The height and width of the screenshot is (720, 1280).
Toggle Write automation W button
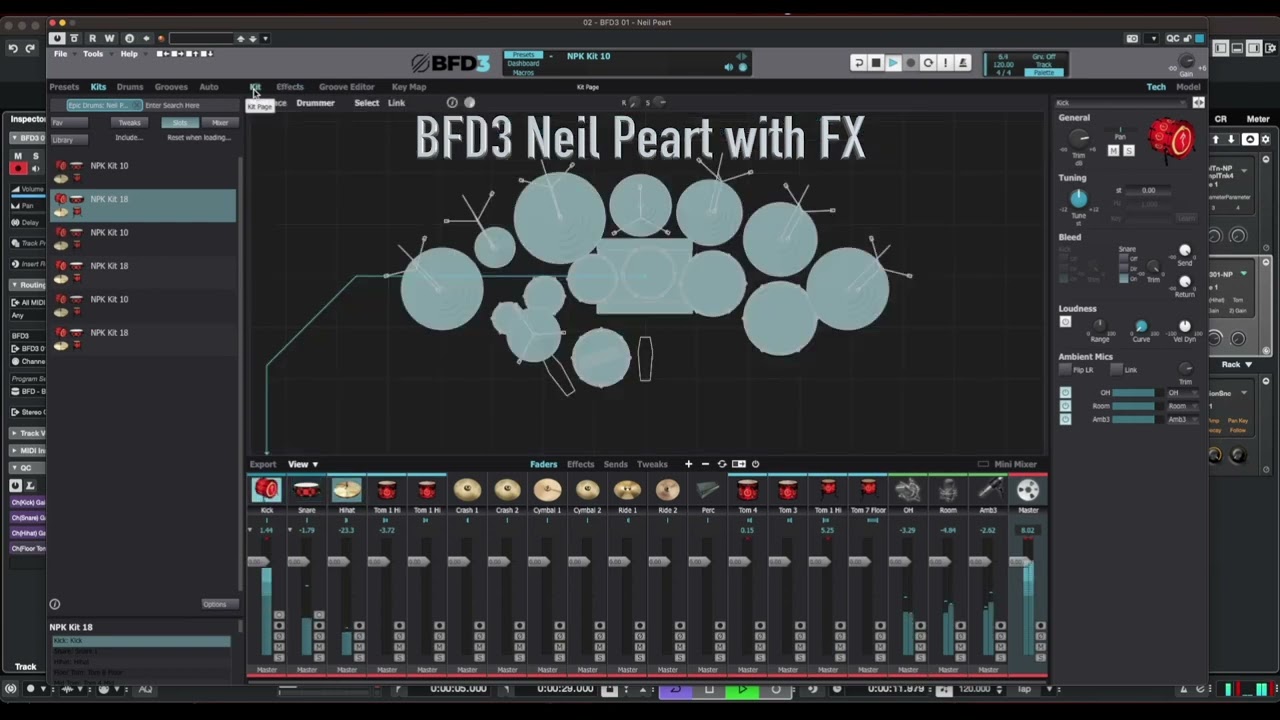pyautogui.click(x=109, y=38)
